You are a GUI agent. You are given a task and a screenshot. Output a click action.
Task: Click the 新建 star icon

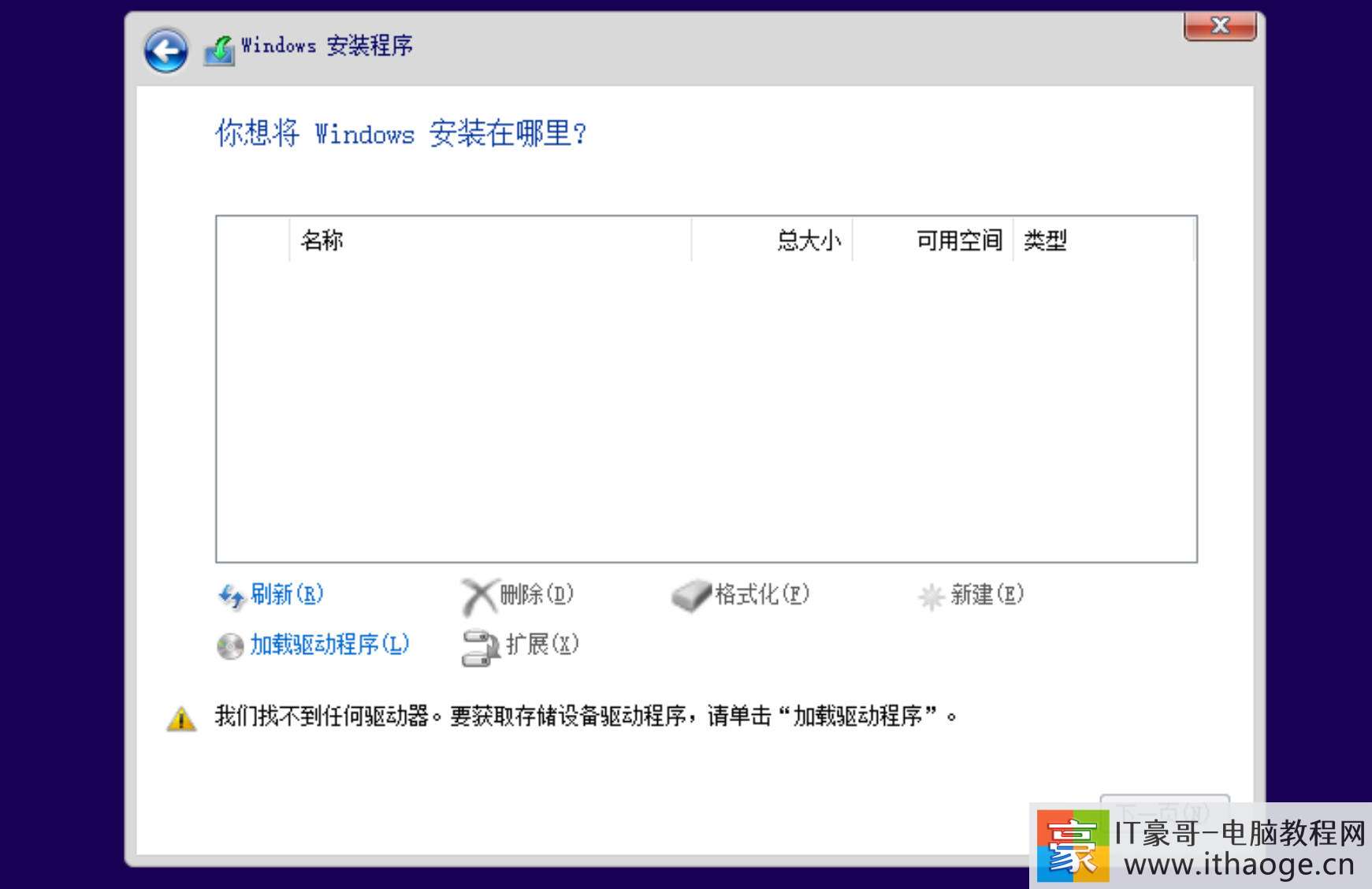click(x=931, y=597)
